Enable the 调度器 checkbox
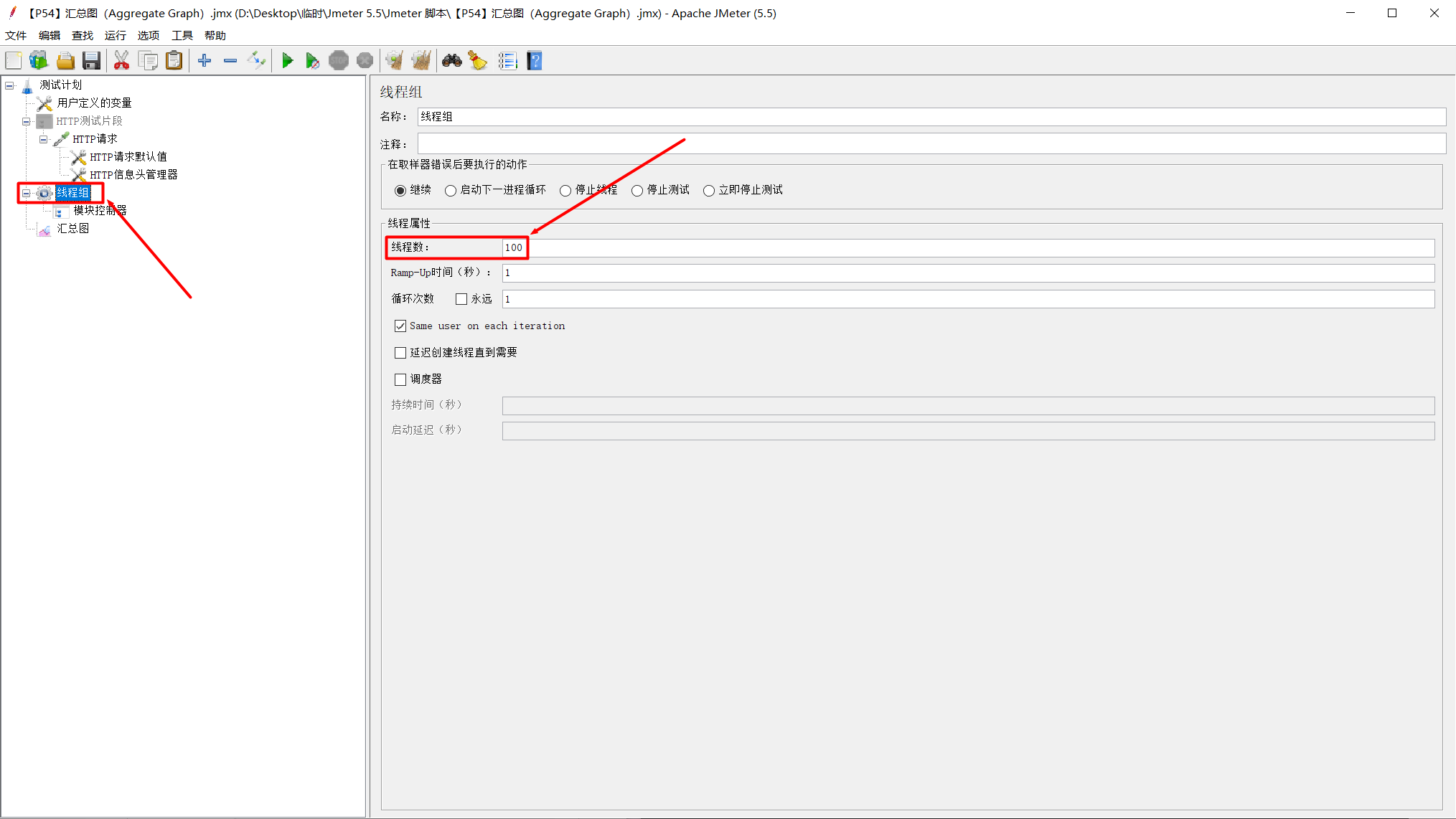This screenshot has height=819, width=1456. tap(400, 379)
